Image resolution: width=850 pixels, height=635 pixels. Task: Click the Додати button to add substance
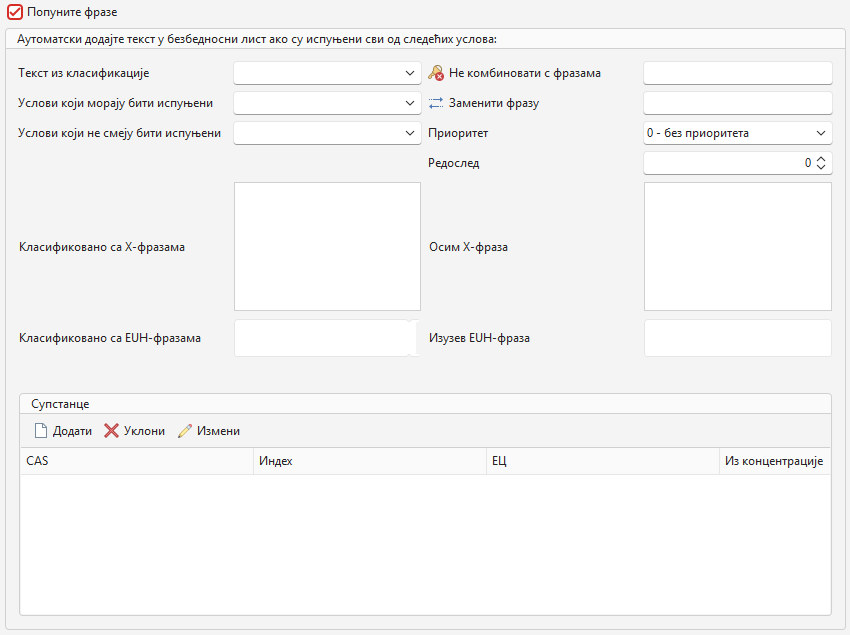[x=63, y=431]
